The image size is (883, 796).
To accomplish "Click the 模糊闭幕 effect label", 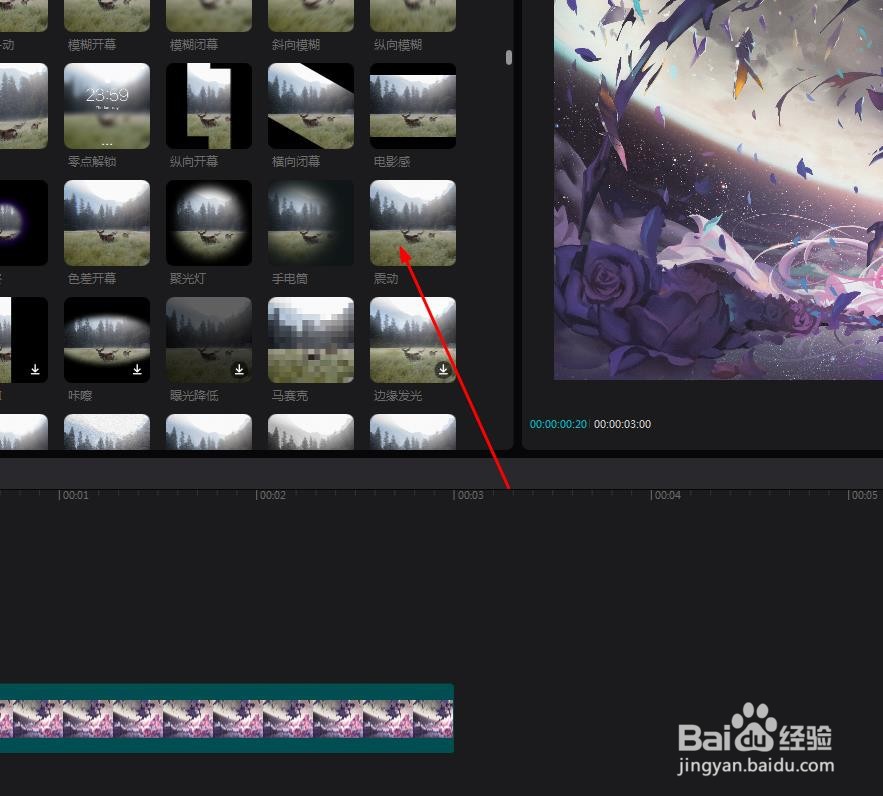I will coord(194,44).
